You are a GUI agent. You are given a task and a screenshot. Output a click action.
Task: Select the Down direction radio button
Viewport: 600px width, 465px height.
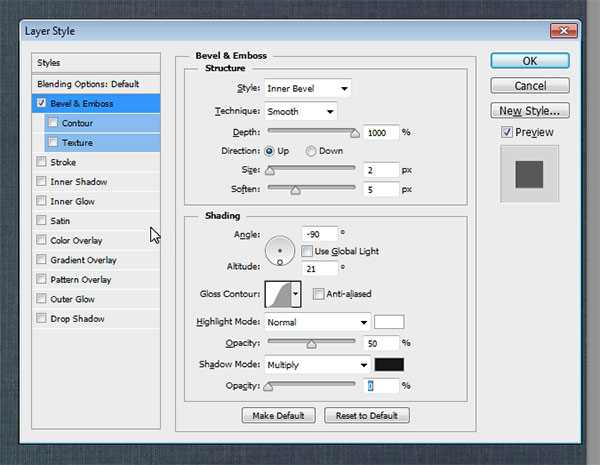coord(311,151)
